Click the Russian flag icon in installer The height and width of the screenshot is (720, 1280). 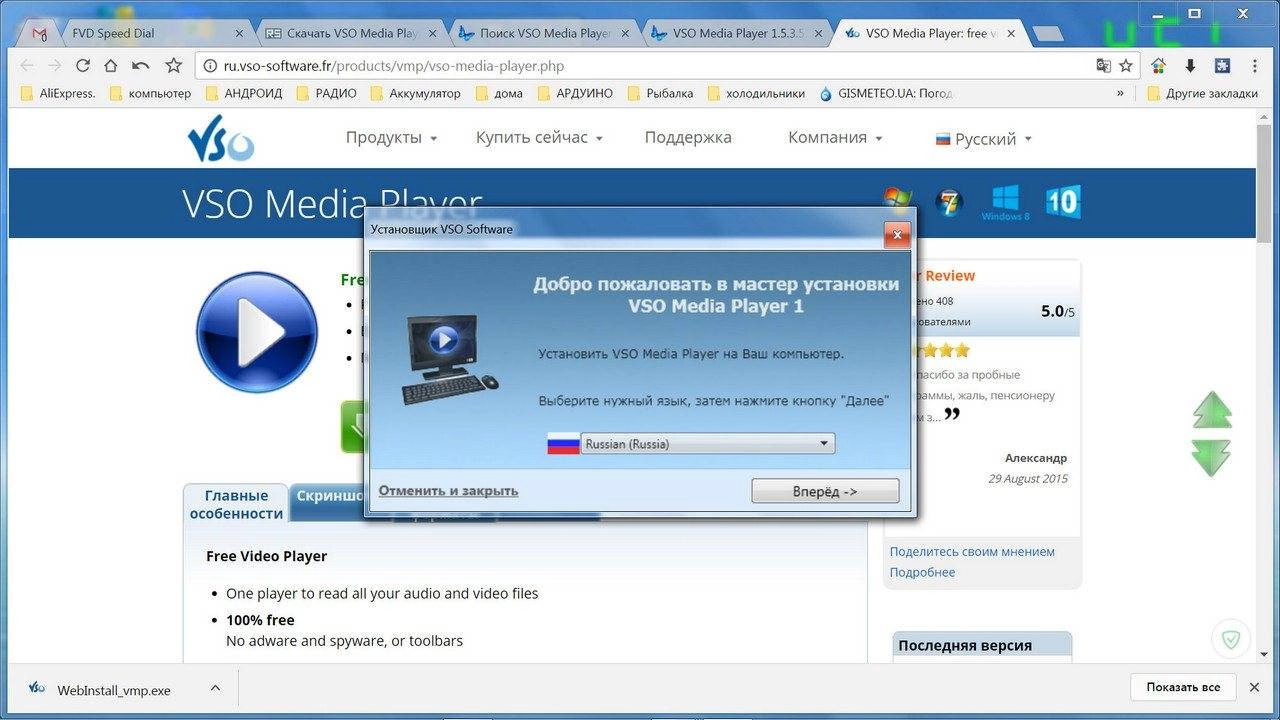(563, 443)
